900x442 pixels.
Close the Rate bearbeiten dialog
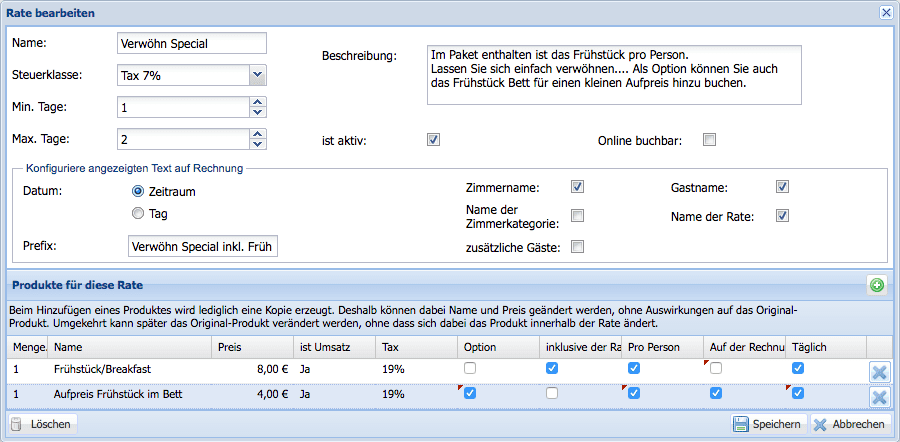pyautogui.click(x=885, y=12)
